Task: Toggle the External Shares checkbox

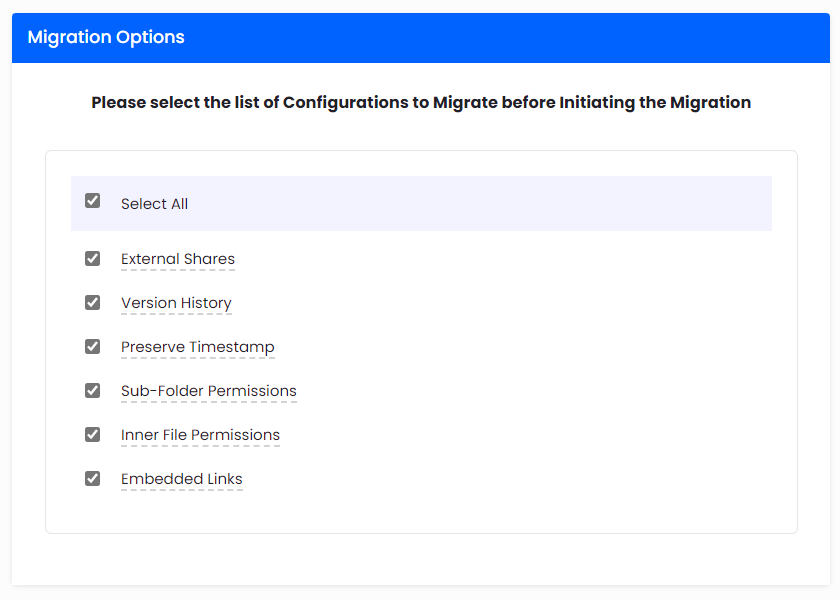Action: tap(93, 258)
